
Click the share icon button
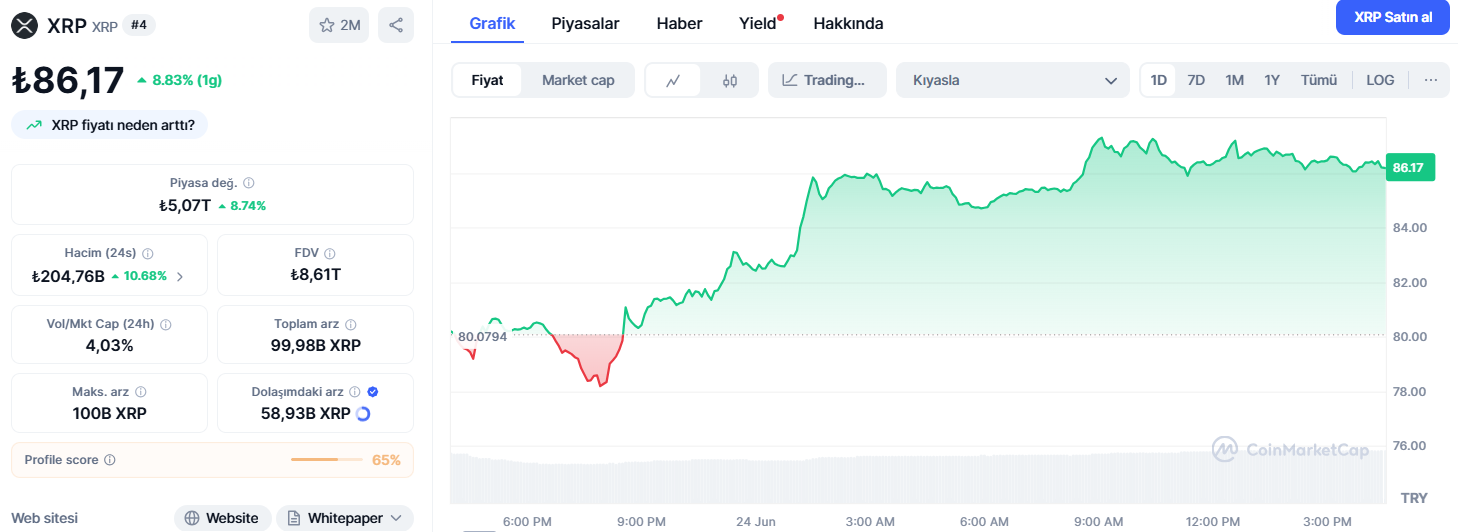point(396,25)
